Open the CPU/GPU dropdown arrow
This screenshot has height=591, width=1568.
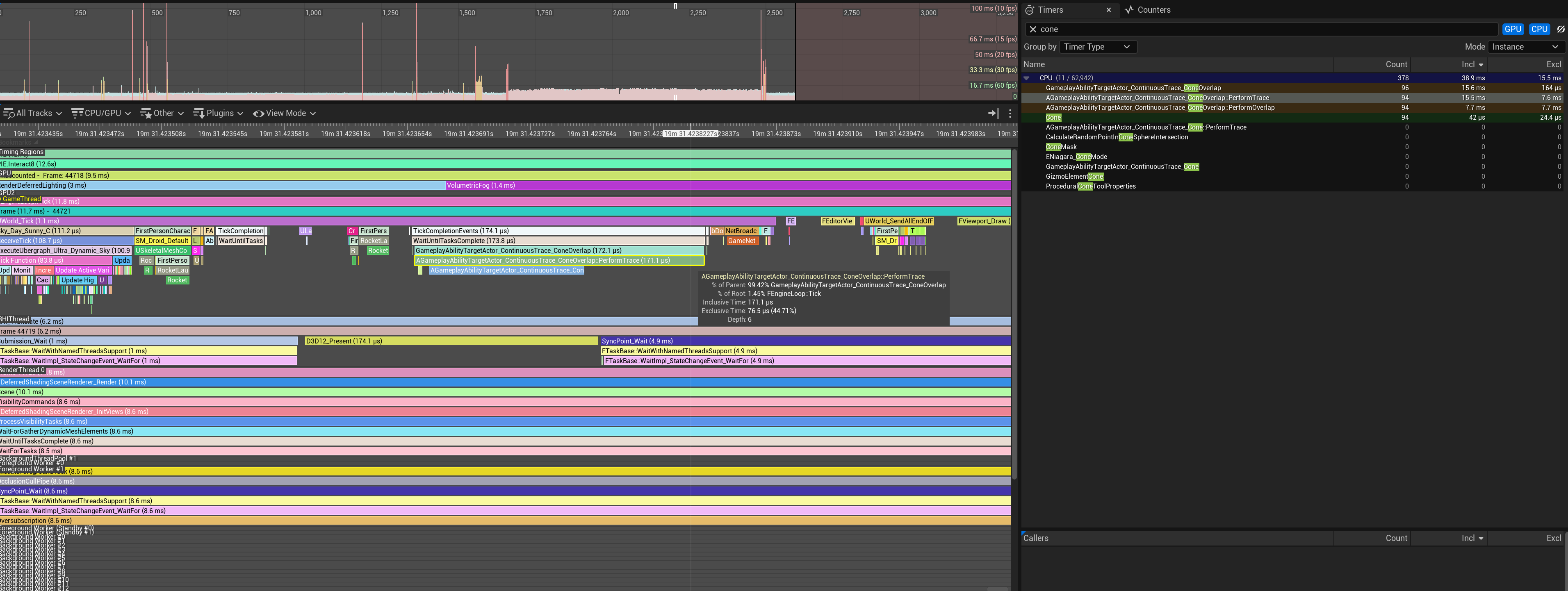(x=128, y=113)
